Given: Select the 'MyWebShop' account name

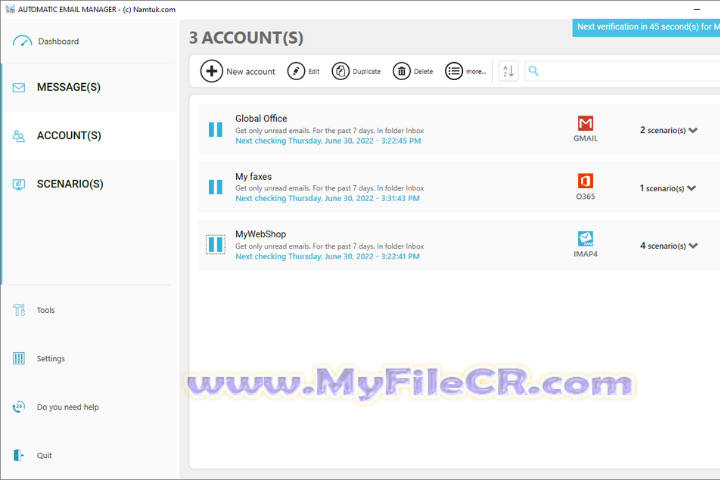Looking at the screenshot, I should point(260,234).
